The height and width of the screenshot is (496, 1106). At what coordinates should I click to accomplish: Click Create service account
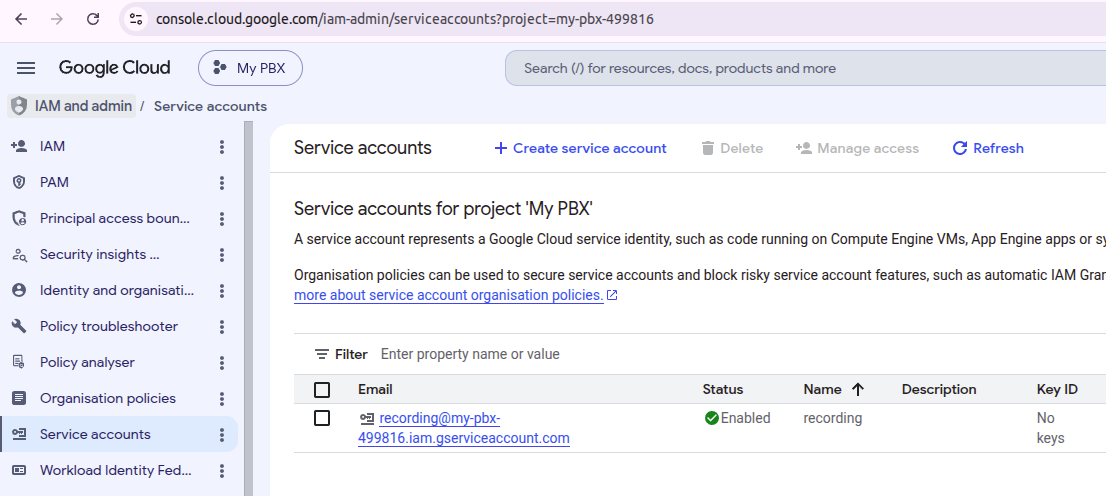[x=580, y=148]
